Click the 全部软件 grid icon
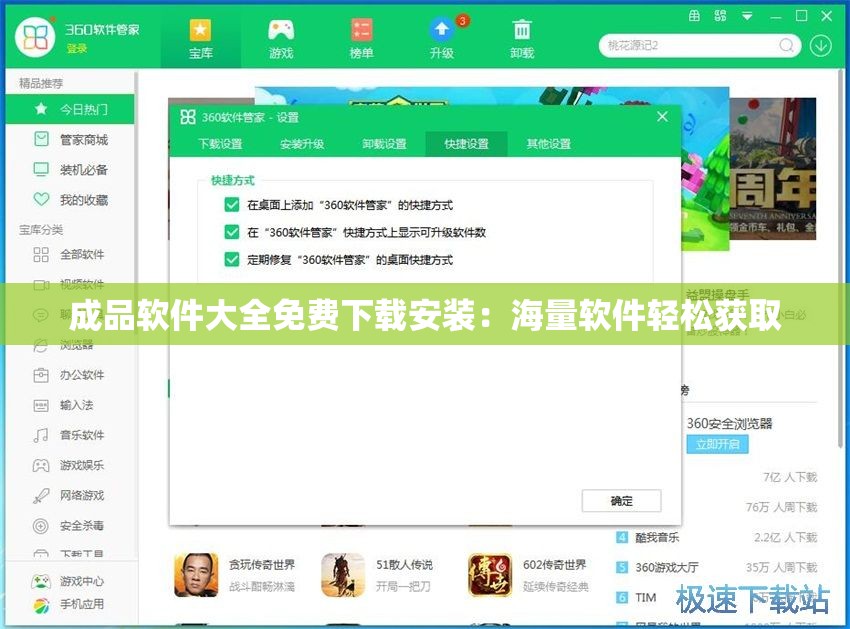The image size is (850, 629). [41, 254]
